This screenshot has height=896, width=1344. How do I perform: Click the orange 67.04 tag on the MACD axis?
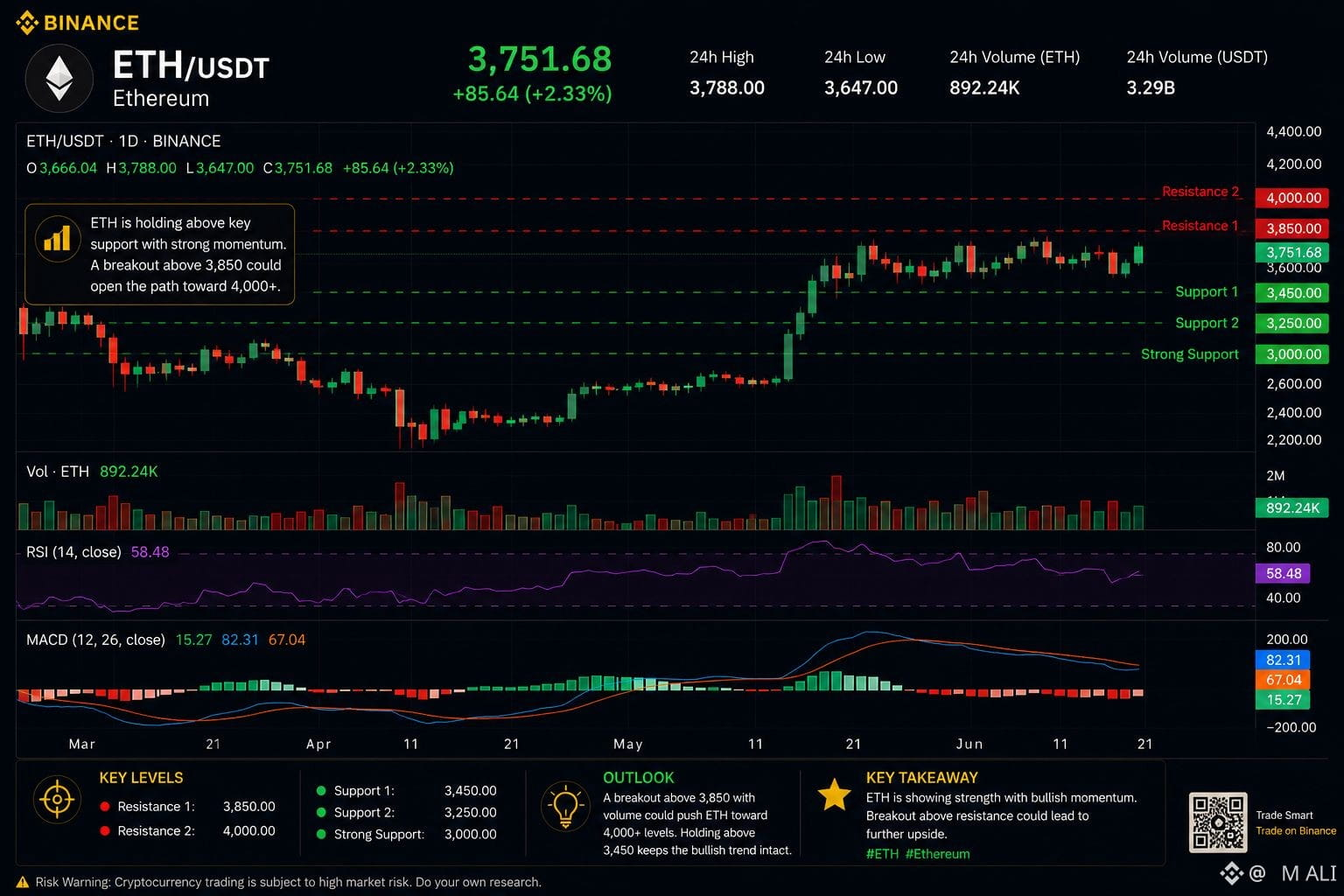tap(1284, 680)
